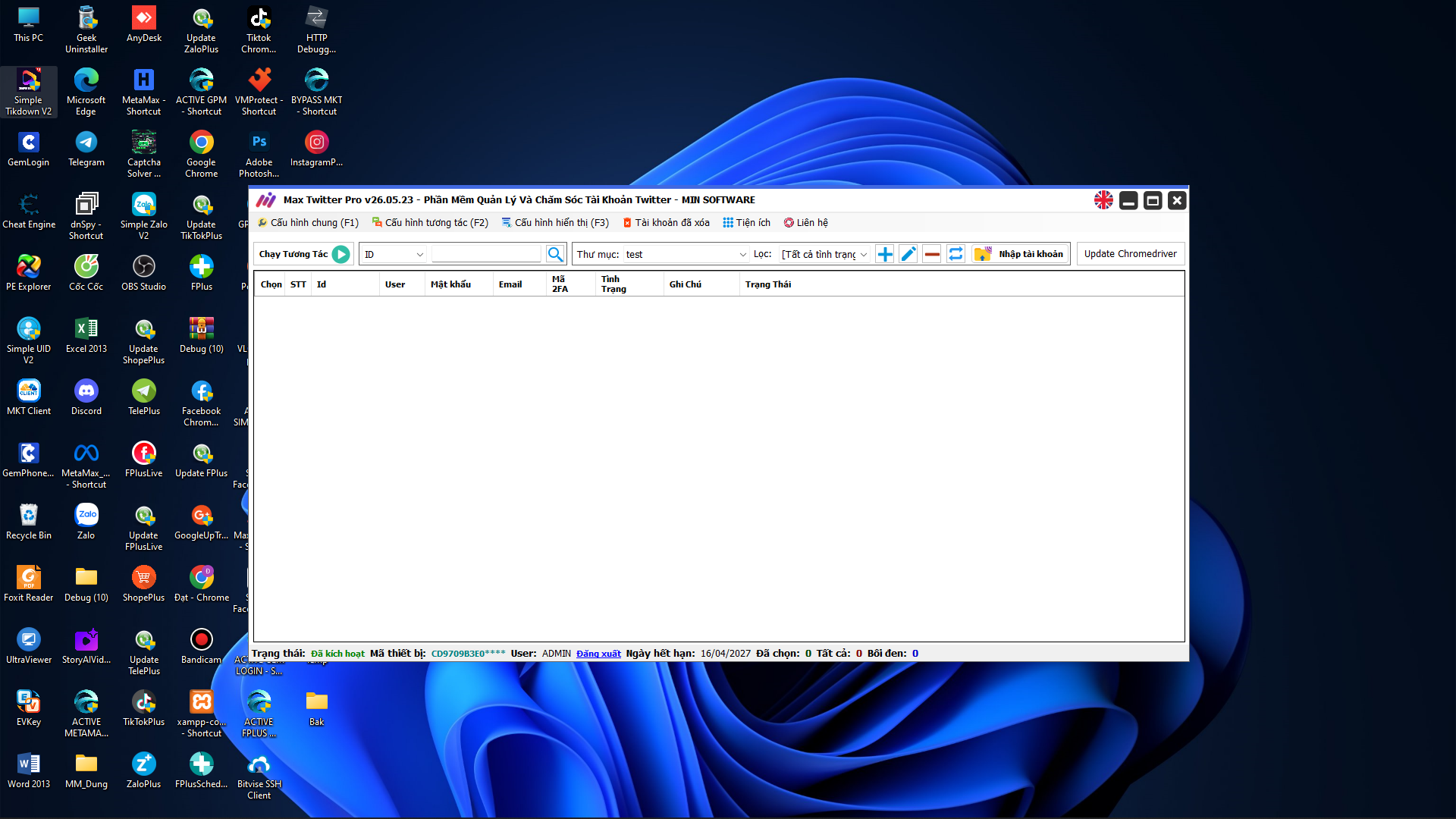Select OBS Studio desktop icon
1456x819 pixels.
pos(144,273)
